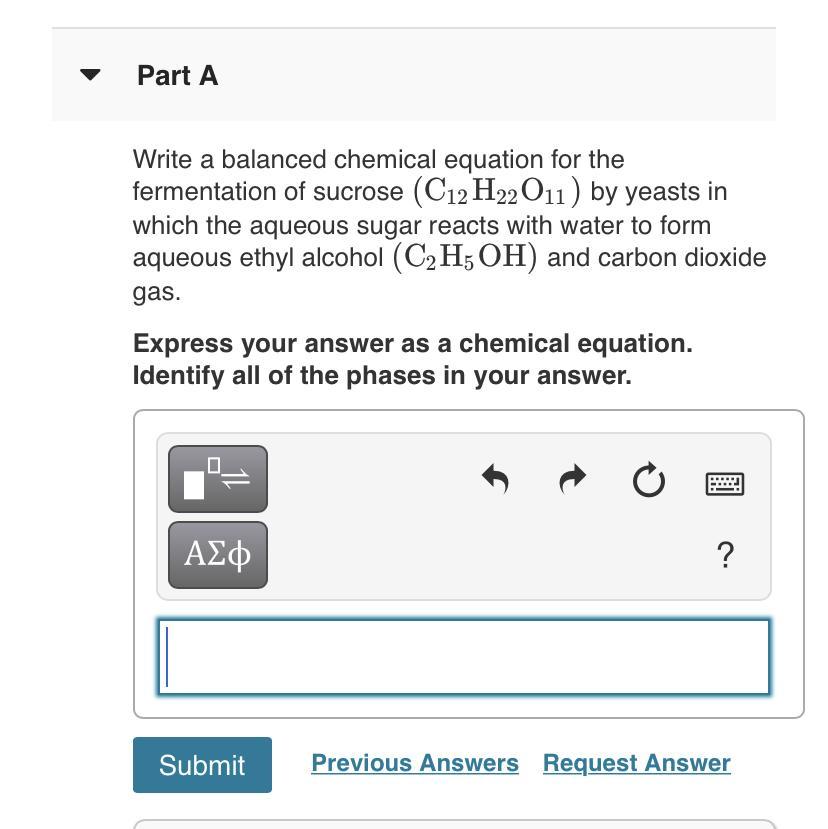The width and height of the screenshot is (828, 829).
Task: Redo the last undone edit
Action: (x=573, y=479)
